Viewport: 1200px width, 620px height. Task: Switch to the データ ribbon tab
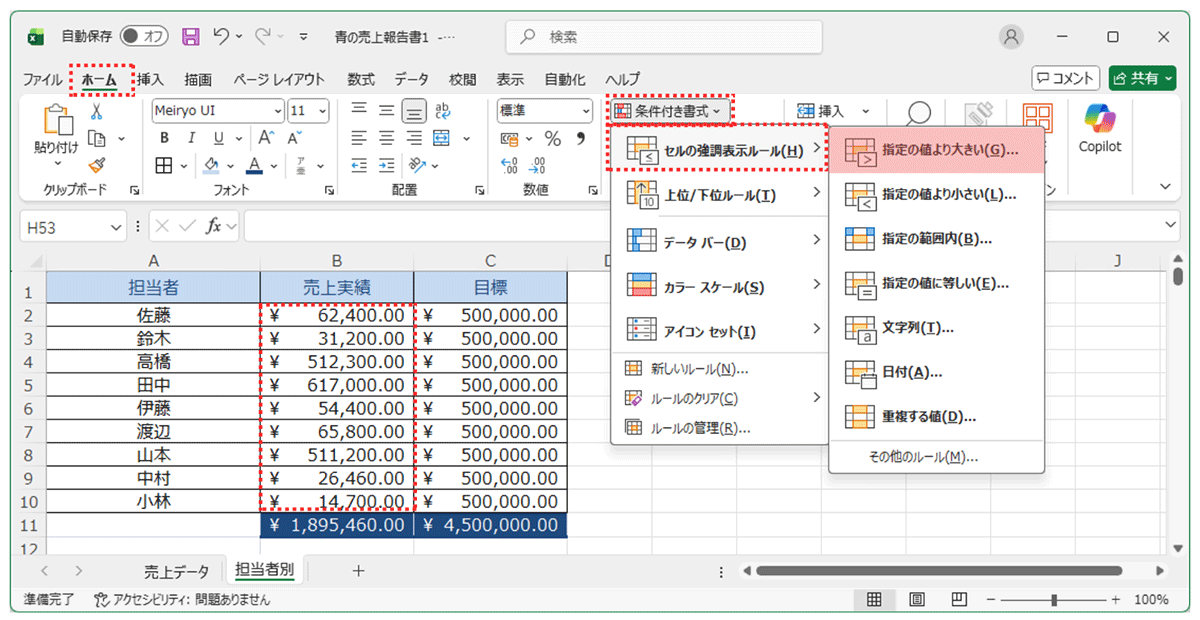[410, 79]
